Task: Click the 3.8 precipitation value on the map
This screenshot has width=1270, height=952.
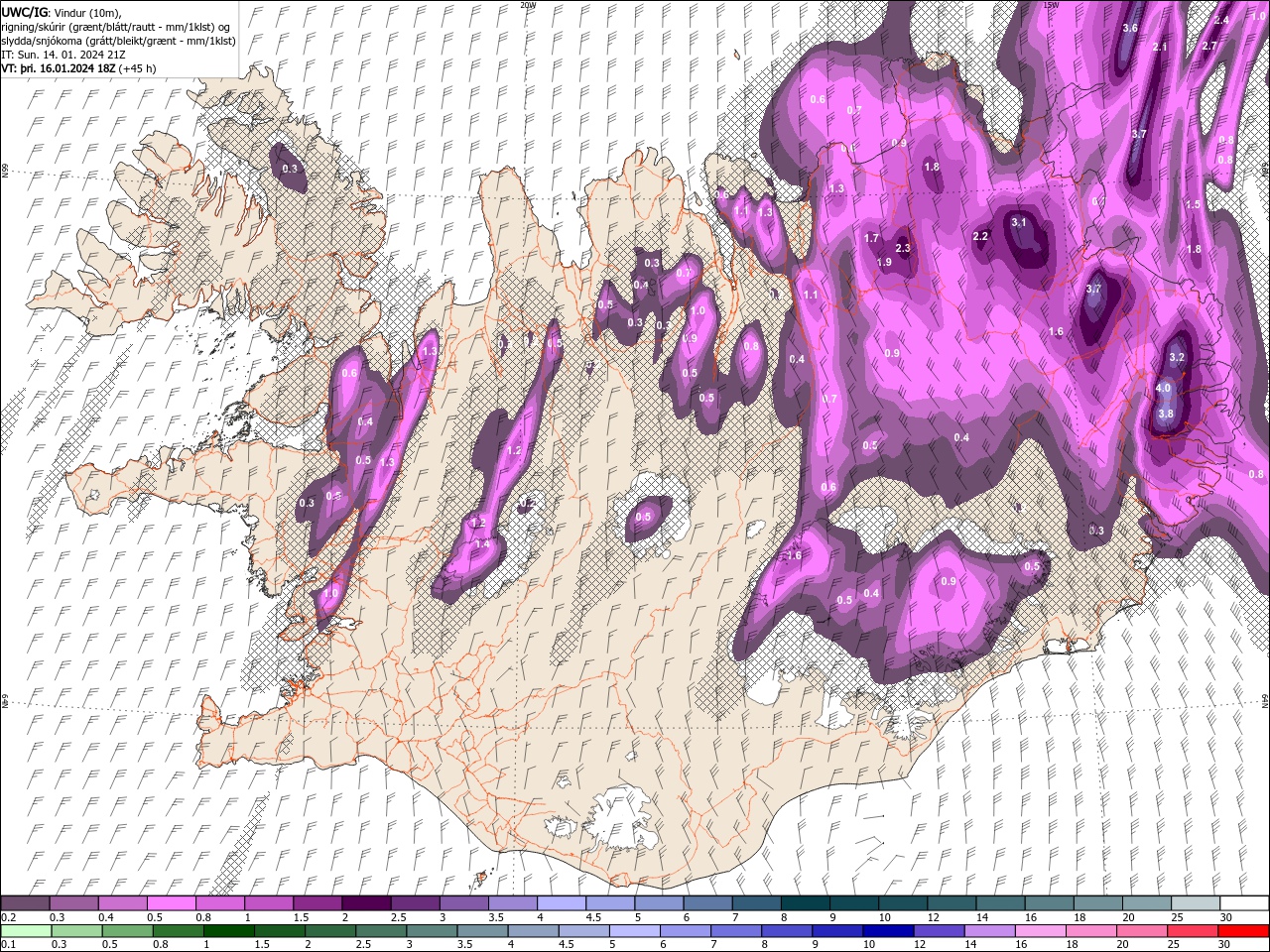Action: 1166,414
